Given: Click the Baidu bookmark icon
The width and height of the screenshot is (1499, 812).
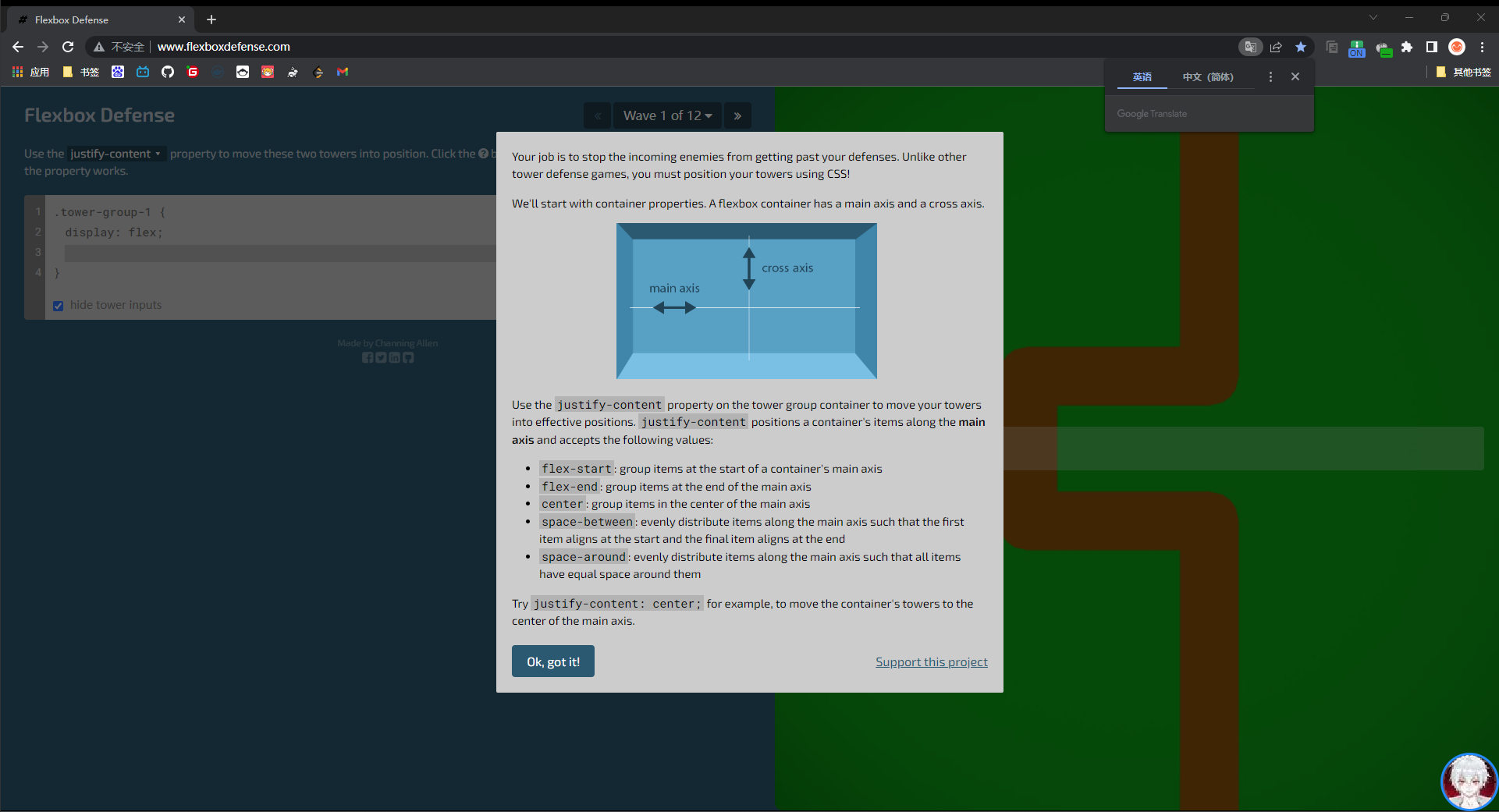Looking at the screenshot, I should pyautogui.click(x=118, y=72).
